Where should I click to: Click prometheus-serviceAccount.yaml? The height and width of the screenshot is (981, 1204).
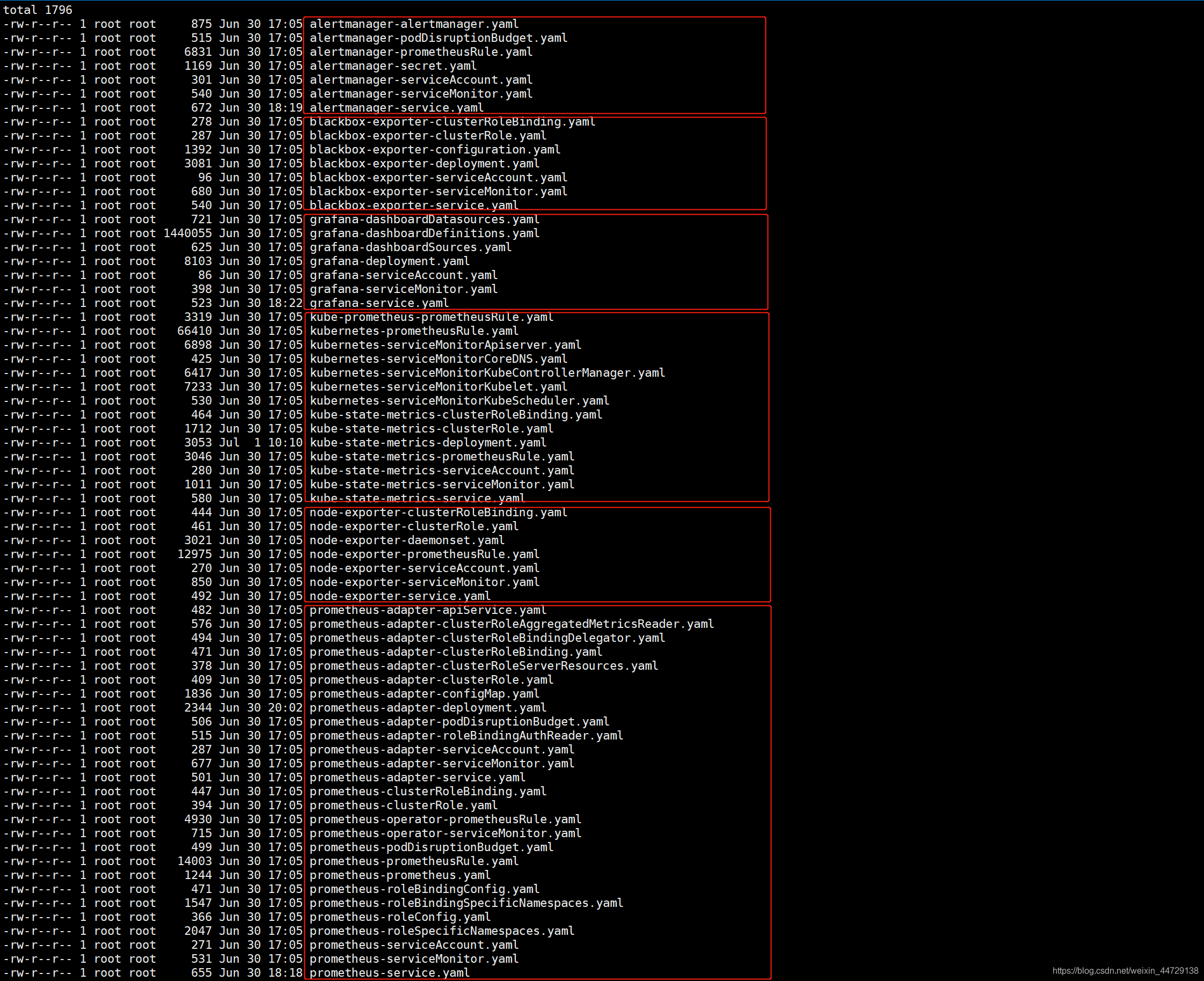[x=414, y=945]
